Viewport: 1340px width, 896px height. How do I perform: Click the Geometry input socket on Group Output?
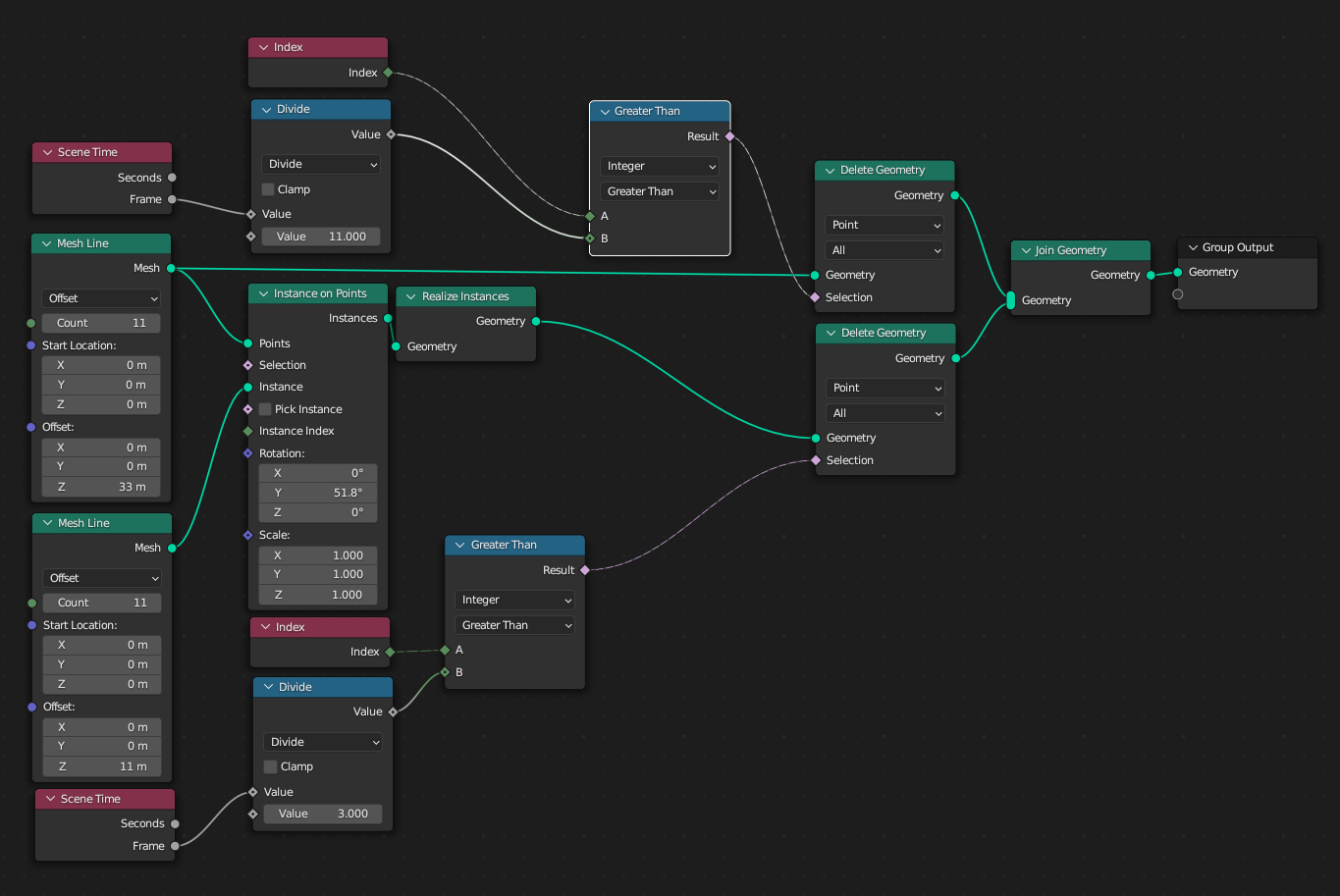[x=1178, y=272]
